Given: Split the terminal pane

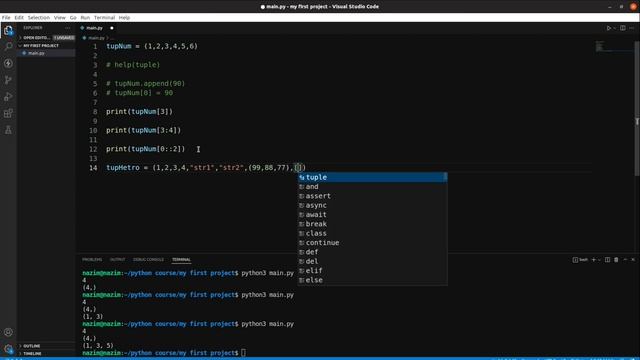Looking at the screenshot, I should tap(607, 260).
